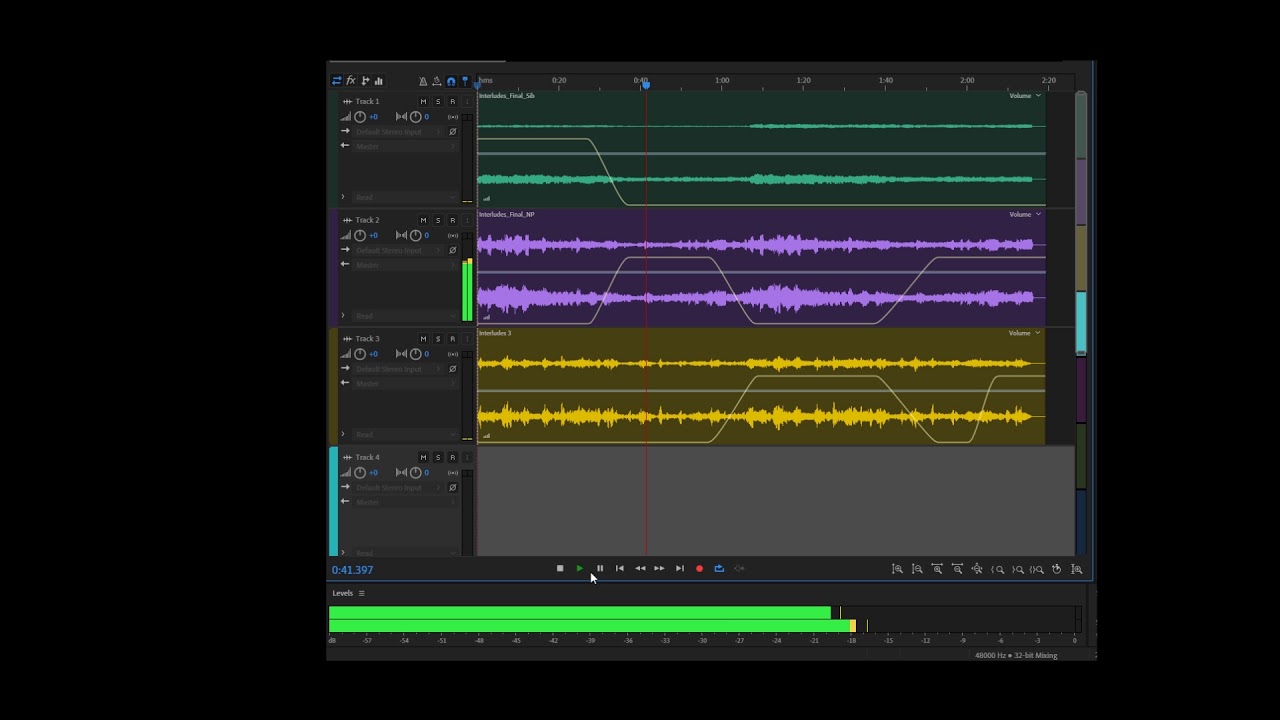Open Volume envelope dropdown on Interludes_Final_Sib clip
1280x720 pixels.
coord(1025,96)
